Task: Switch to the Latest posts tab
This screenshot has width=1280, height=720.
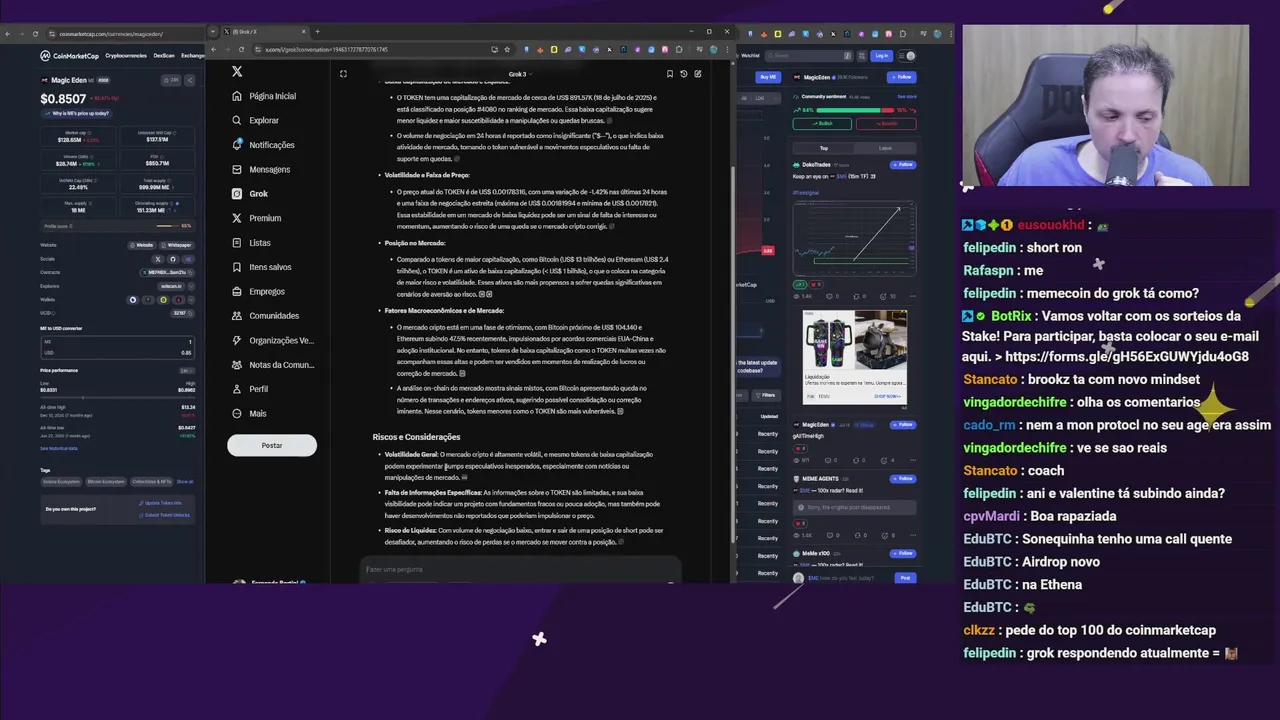Action: tap(885, 148)
